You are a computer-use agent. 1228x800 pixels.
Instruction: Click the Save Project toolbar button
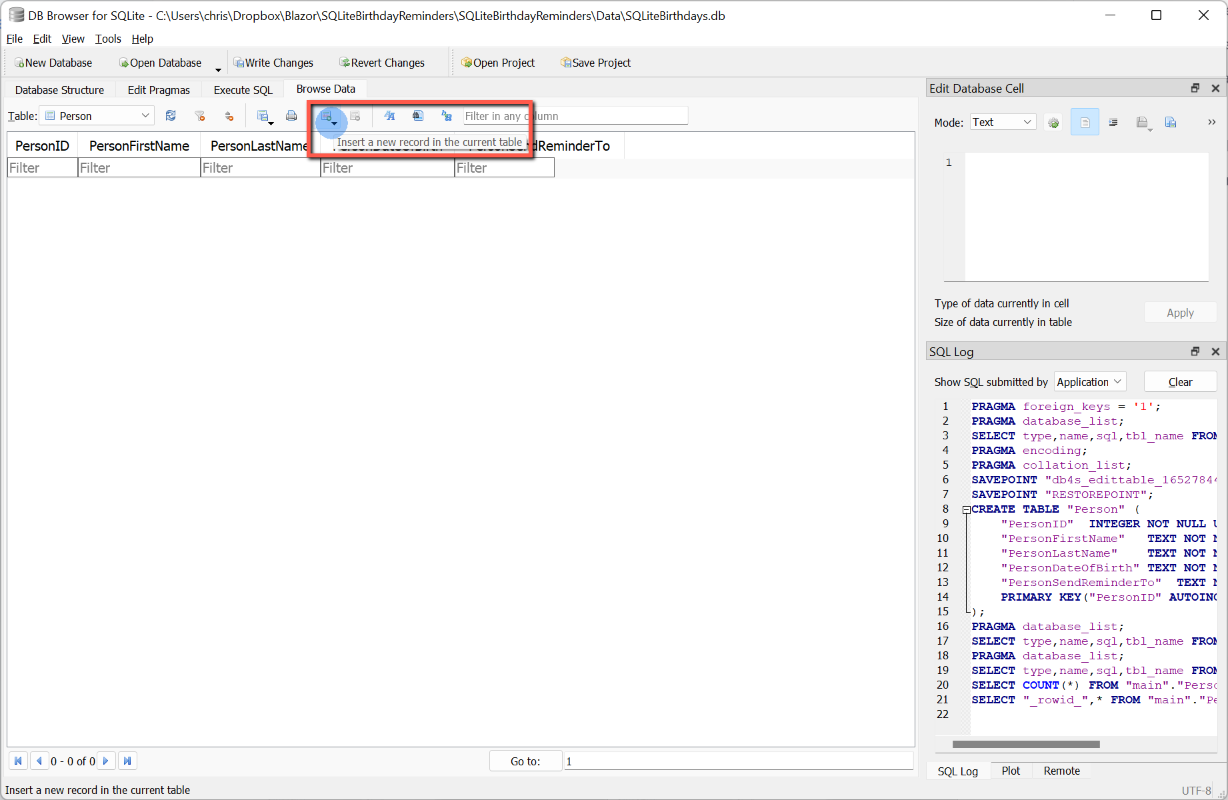tap(595, 63)
